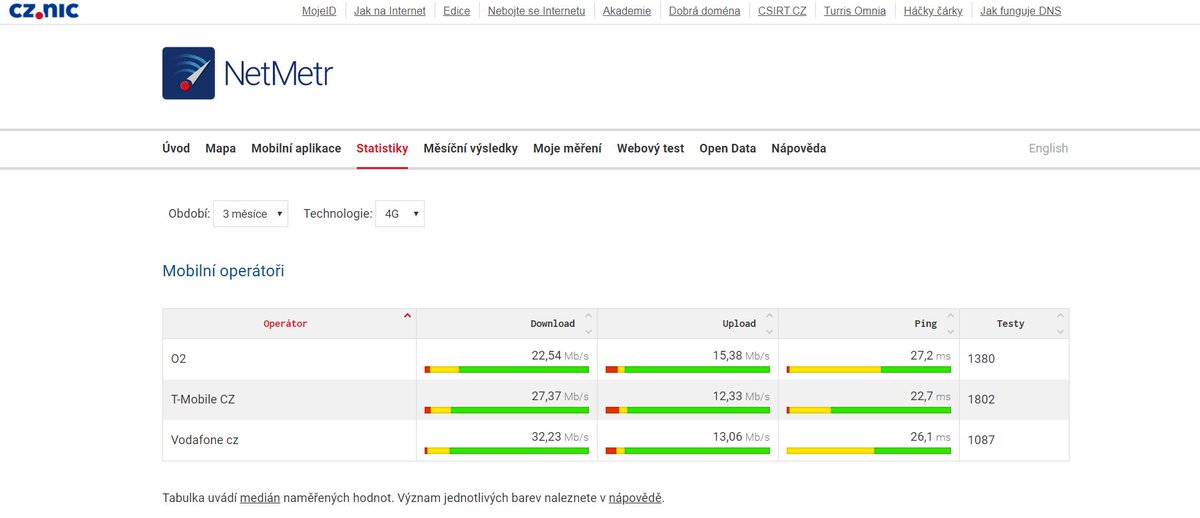Sort table by Download column
Image resolution: width=1200 pixels, height=518 pixels.
(x=507, y=324)
